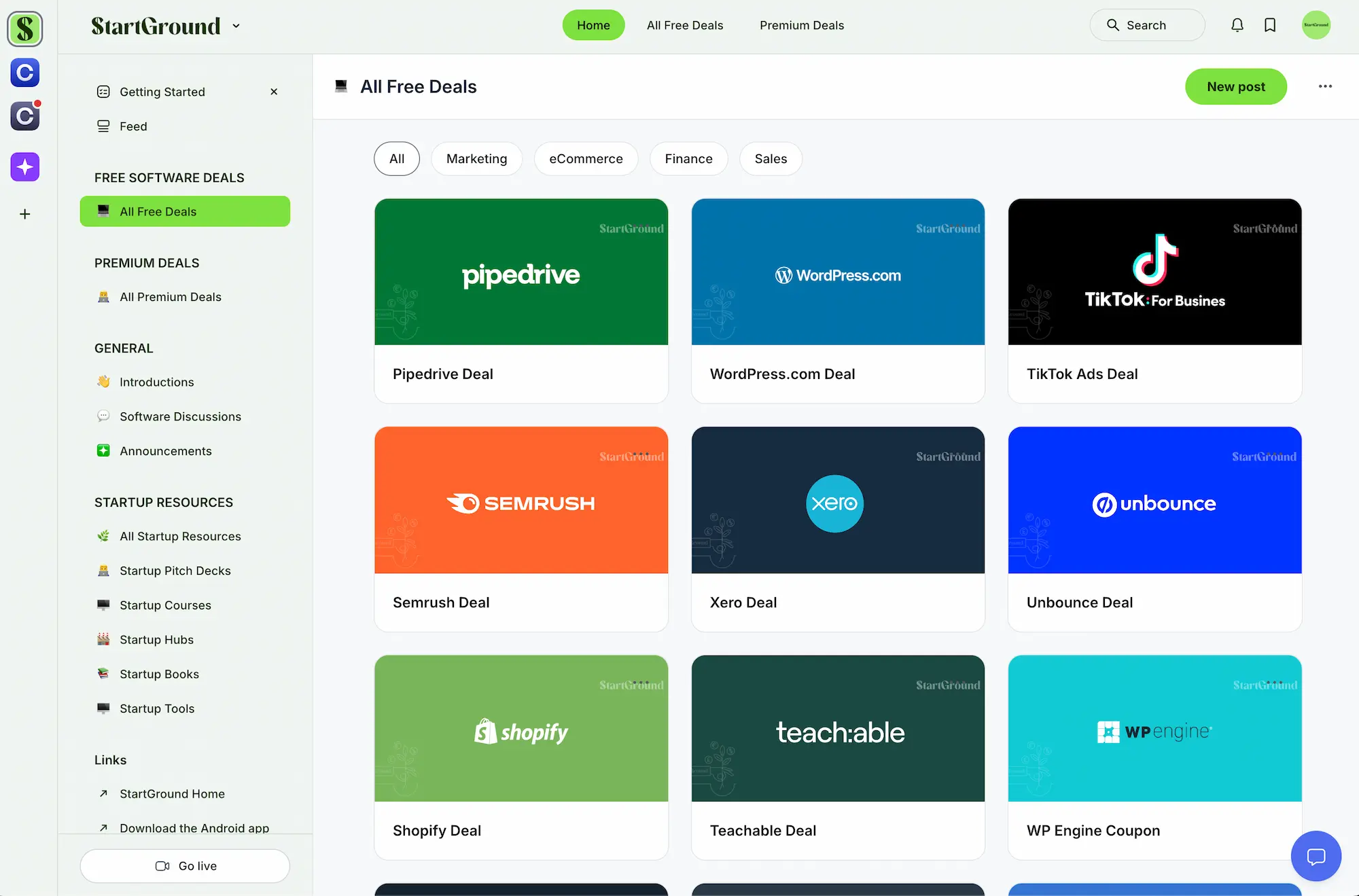Open the chat support bubble
The image size is (1359, 896).
pos(1316,856)
